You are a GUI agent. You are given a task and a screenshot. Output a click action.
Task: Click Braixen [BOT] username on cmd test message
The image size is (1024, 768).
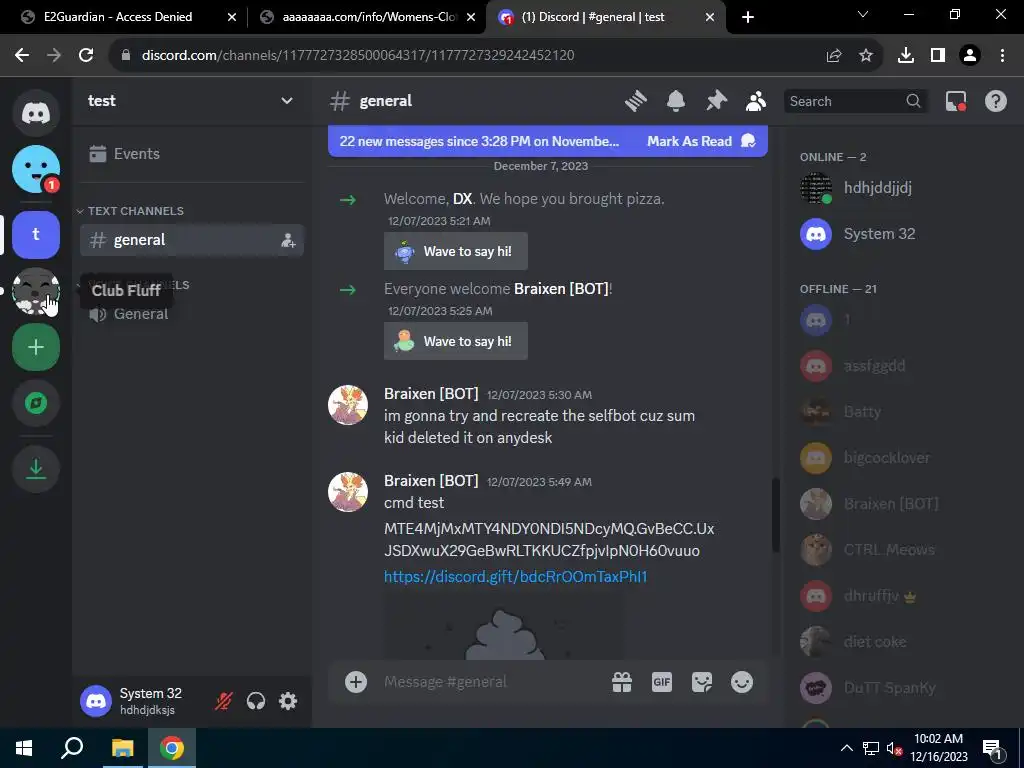click(x=431, y=481)
